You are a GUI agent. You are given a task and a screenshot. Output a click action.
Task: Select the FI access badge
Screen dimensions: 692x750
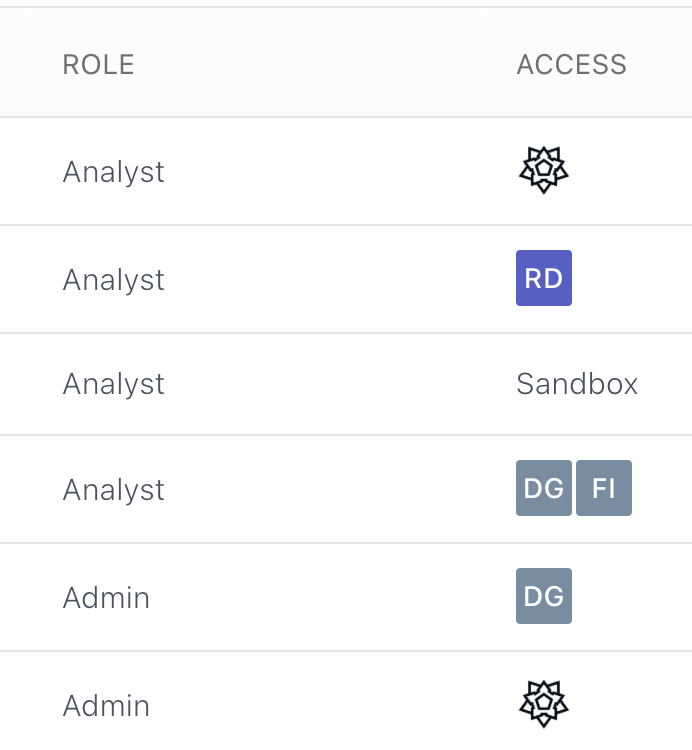(604, 488)
